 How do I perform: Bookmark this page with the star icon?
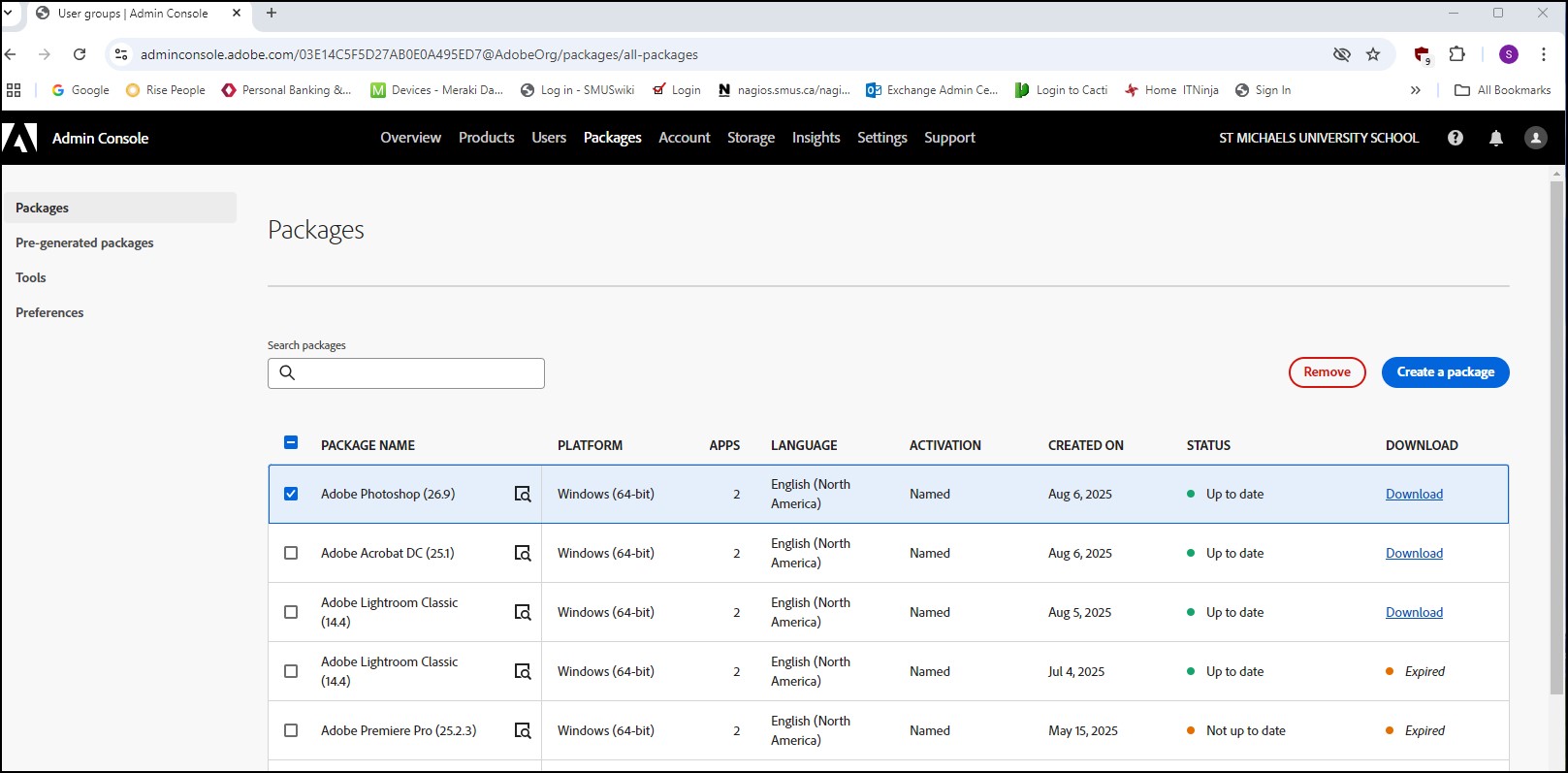tap(1373, 54)
